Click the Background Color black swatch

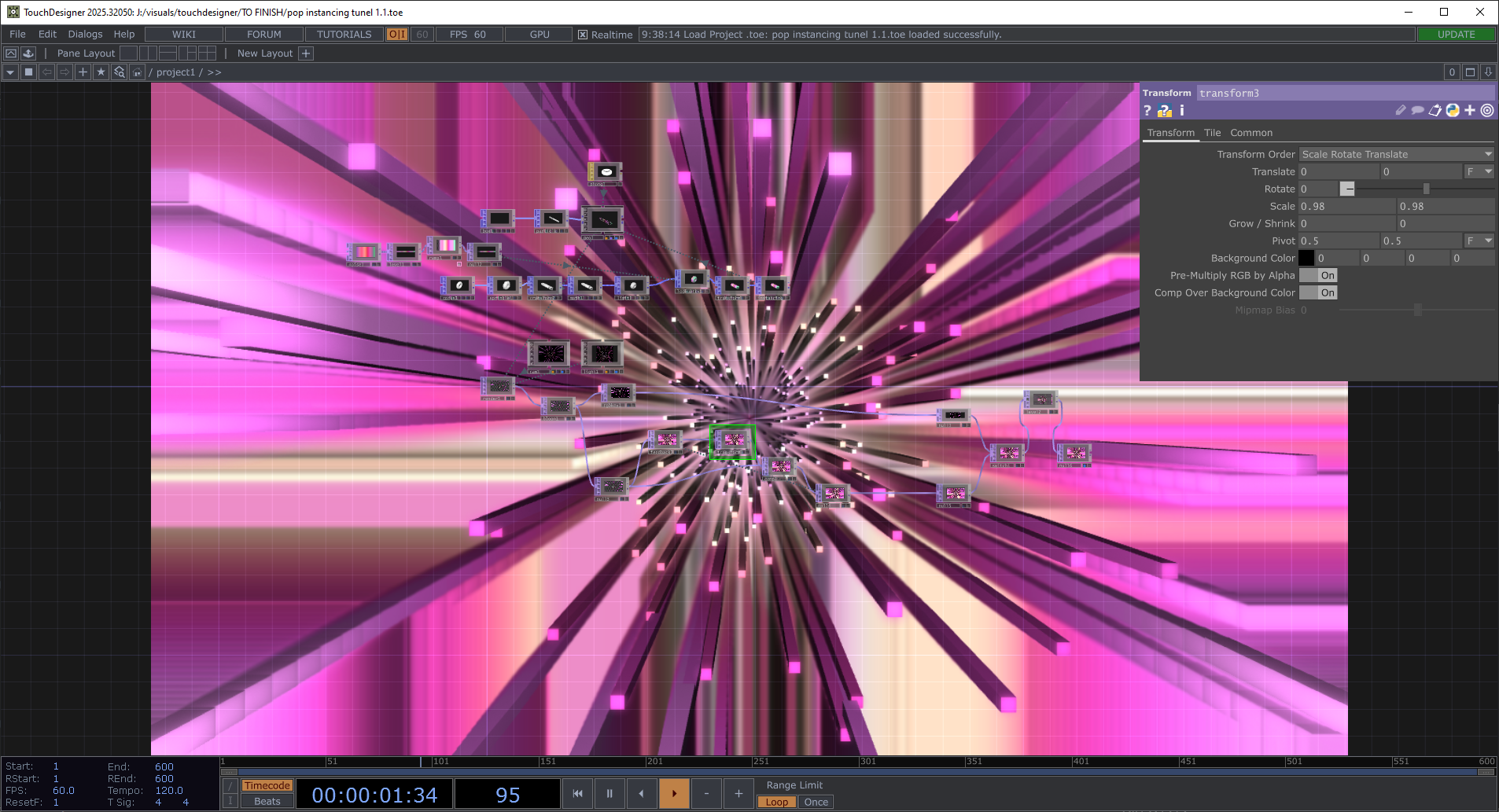[x=1306, y=259]
